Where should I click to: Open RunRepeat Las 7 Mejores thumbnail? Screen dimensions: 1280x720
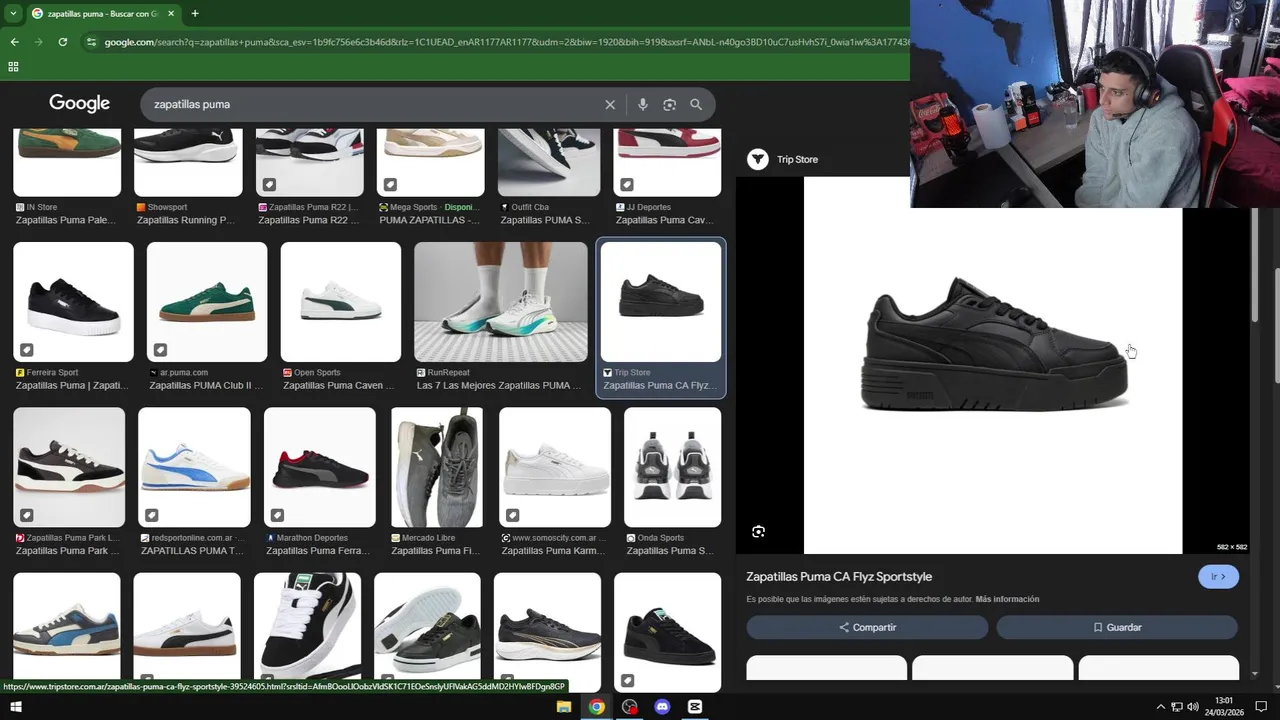pyautogui.click(x=501, y=302)
